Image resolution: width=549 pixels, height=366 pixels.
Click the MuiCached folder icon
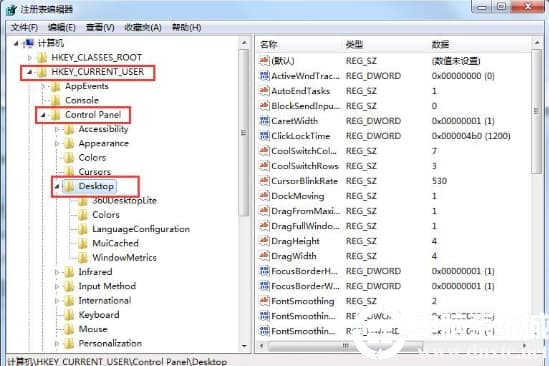click(x=83, y=243)
